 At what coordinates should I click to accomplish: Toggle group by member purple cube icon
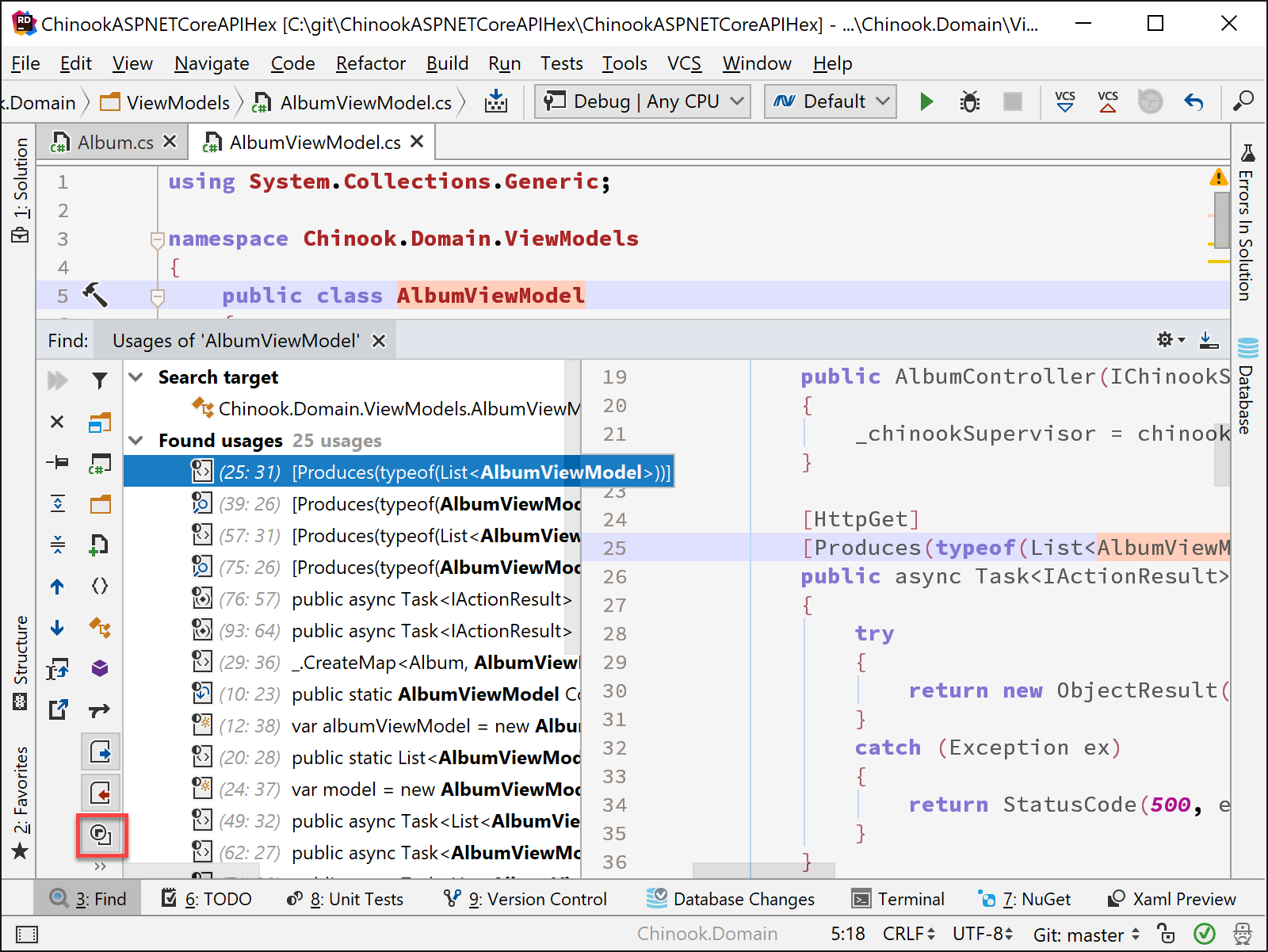point(100,668)
